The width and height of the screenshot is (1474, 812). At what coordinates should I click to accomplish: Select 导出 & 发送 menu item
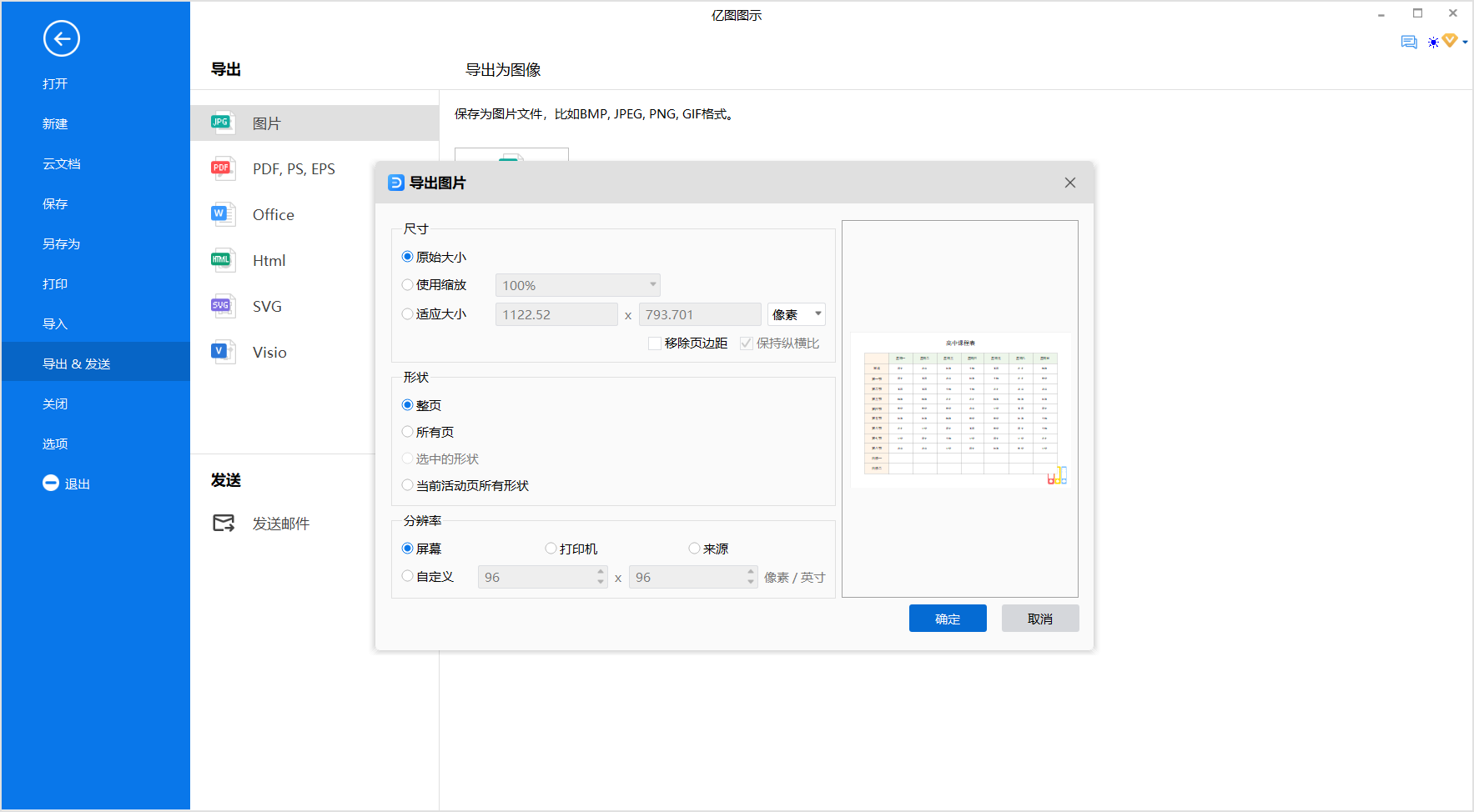[x=96, y=363]
